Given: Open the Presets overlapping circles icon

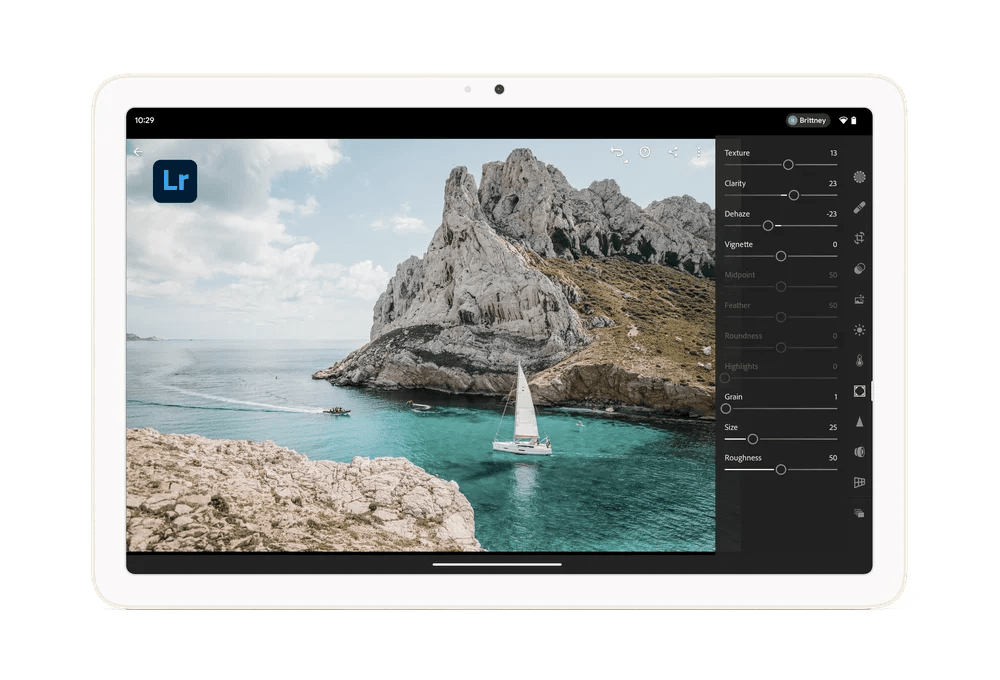Looking at the screenshot, I should [x=859, y=269].
